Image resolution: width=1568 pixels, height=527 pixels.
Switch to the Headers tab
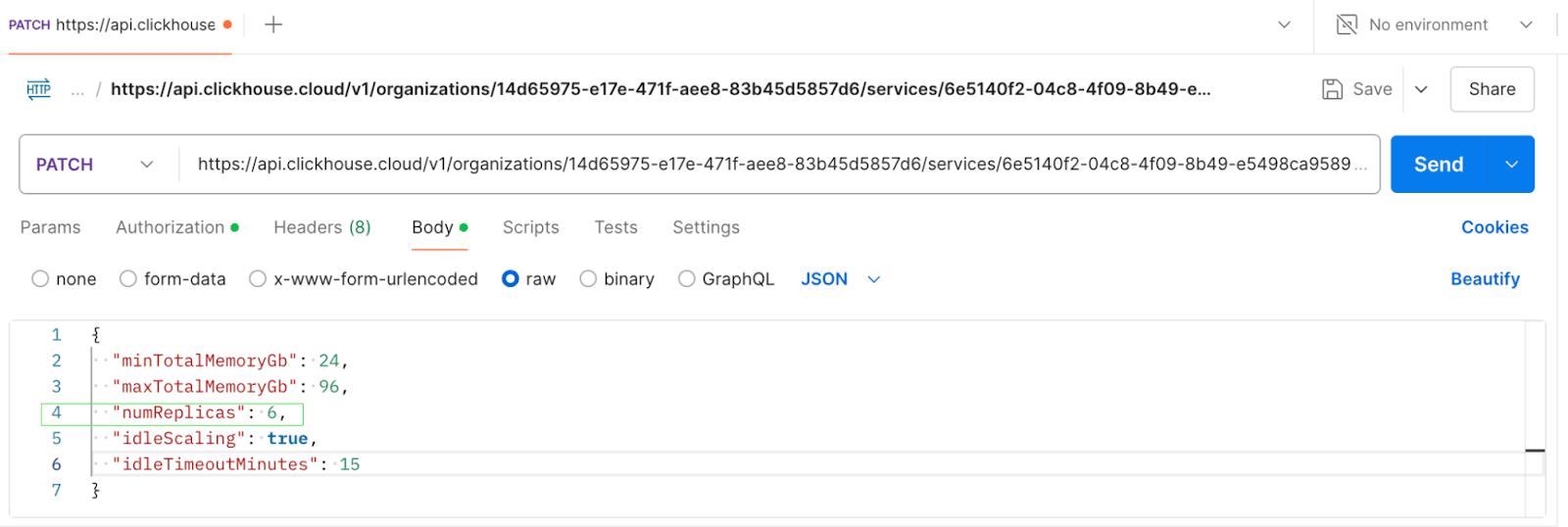tap(321, 227)
